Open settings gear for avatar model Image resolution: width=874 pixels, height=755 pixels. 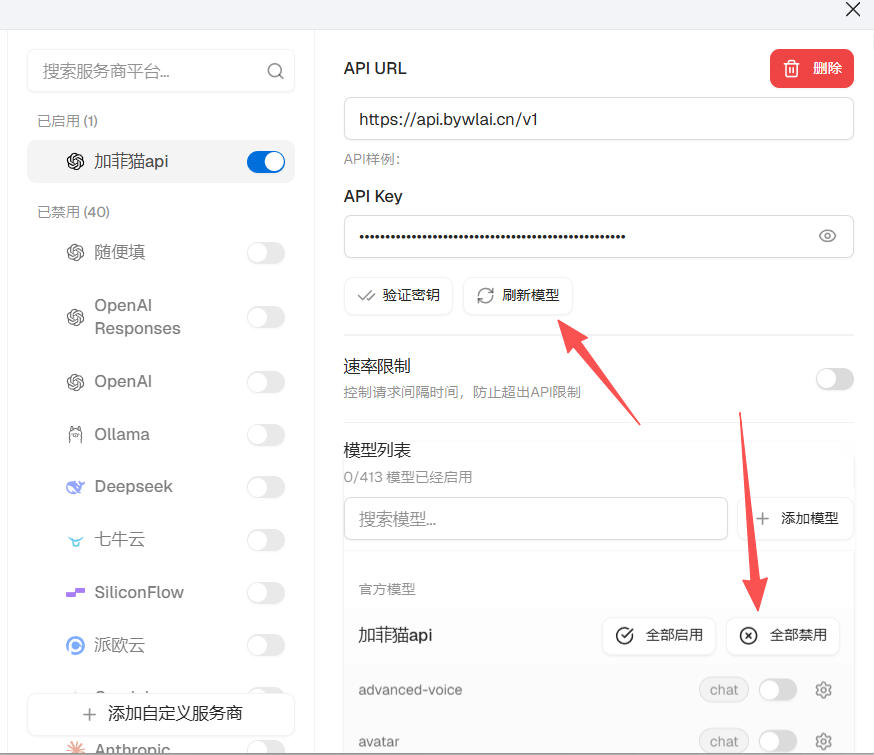[x=822, y=741]
